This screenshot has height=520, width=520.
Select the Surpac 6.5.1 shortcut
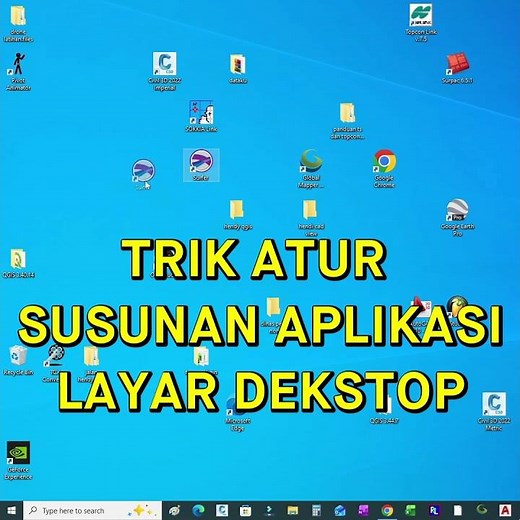pyautogui.click(x=457, y=68)
